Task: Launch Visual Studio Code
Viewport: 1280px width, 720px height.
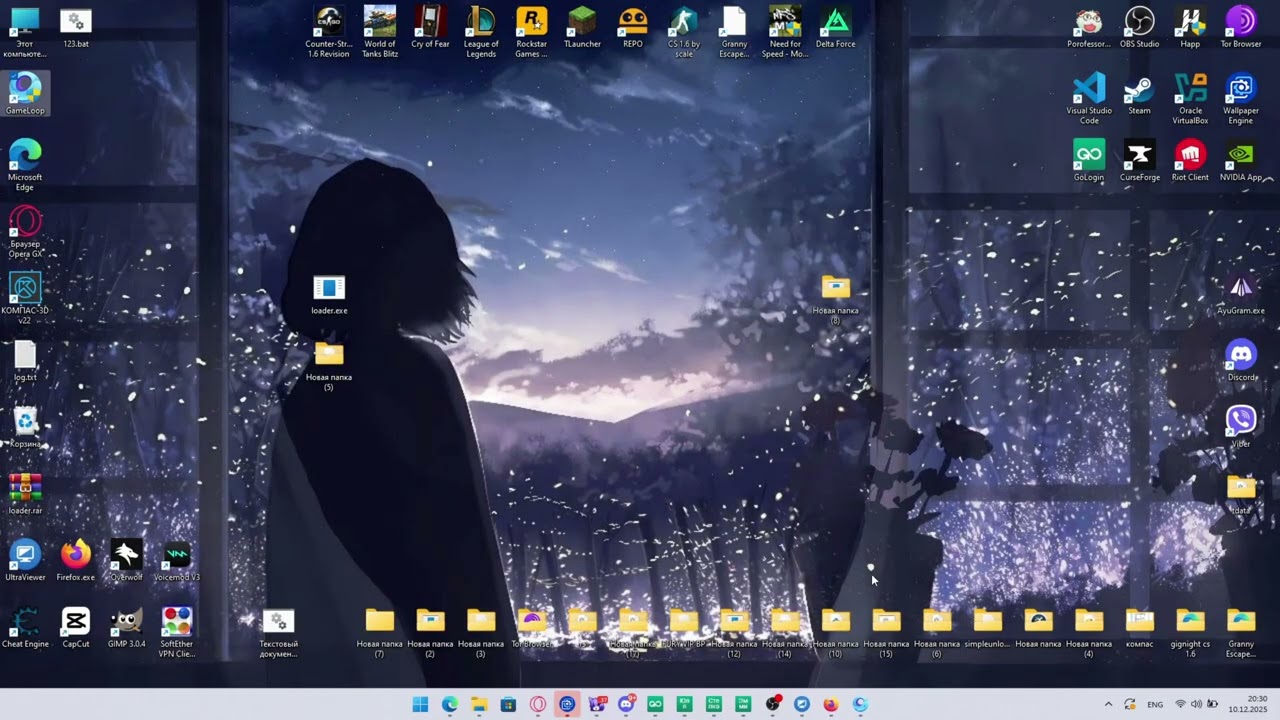Action: (1089, 99)
